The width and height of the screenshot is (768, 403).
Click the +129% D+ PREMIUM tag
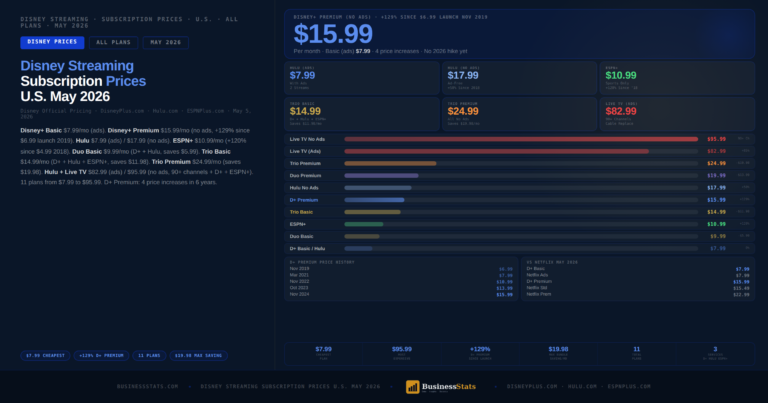tap(101, 356)
